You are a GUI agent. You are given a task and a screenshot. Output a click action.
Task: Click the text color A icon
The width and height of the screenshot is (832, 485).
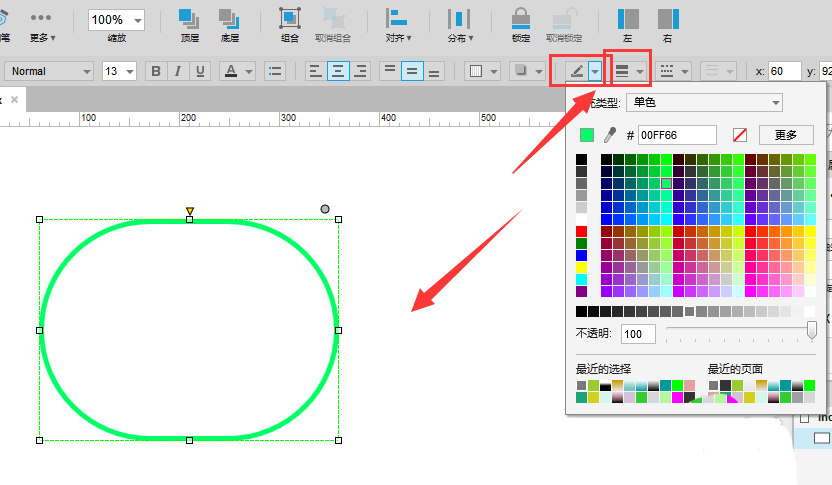pyautogui.click(x=231, y=71)
